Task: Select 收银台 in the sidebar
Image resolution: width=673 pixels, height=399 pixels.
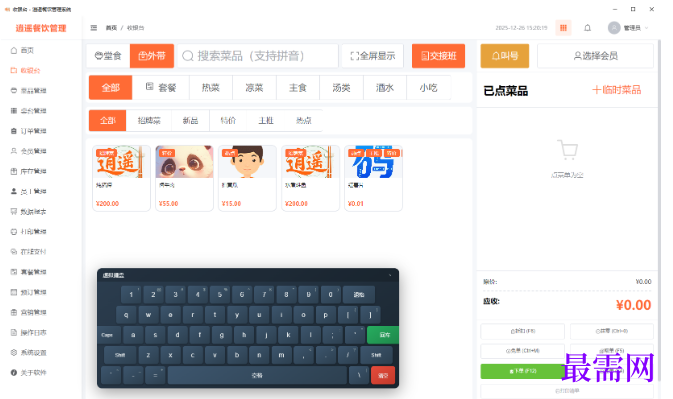Action: (25, 71)
